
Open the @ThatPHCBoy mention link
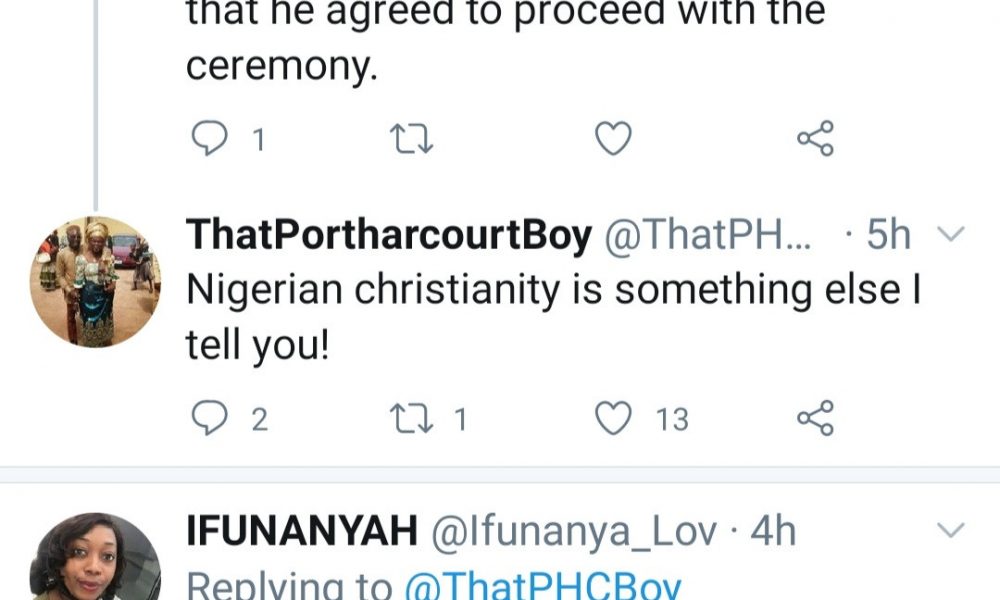click(x=543, y=585)
